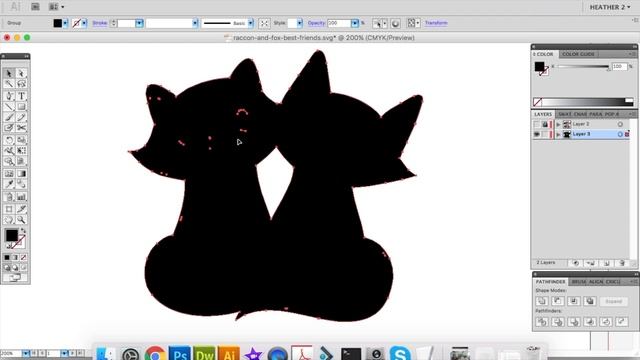
Task: Select the Column Graph tool
Action: pos(21,197)
